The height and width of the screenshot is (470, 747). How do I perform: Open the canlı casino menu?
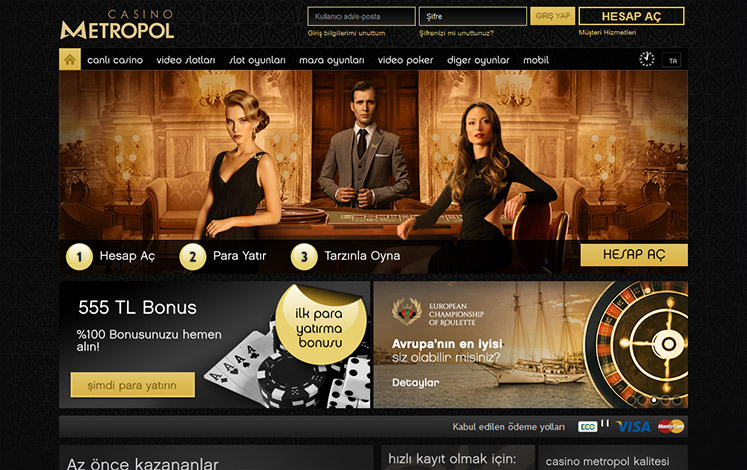click(115, 60)
